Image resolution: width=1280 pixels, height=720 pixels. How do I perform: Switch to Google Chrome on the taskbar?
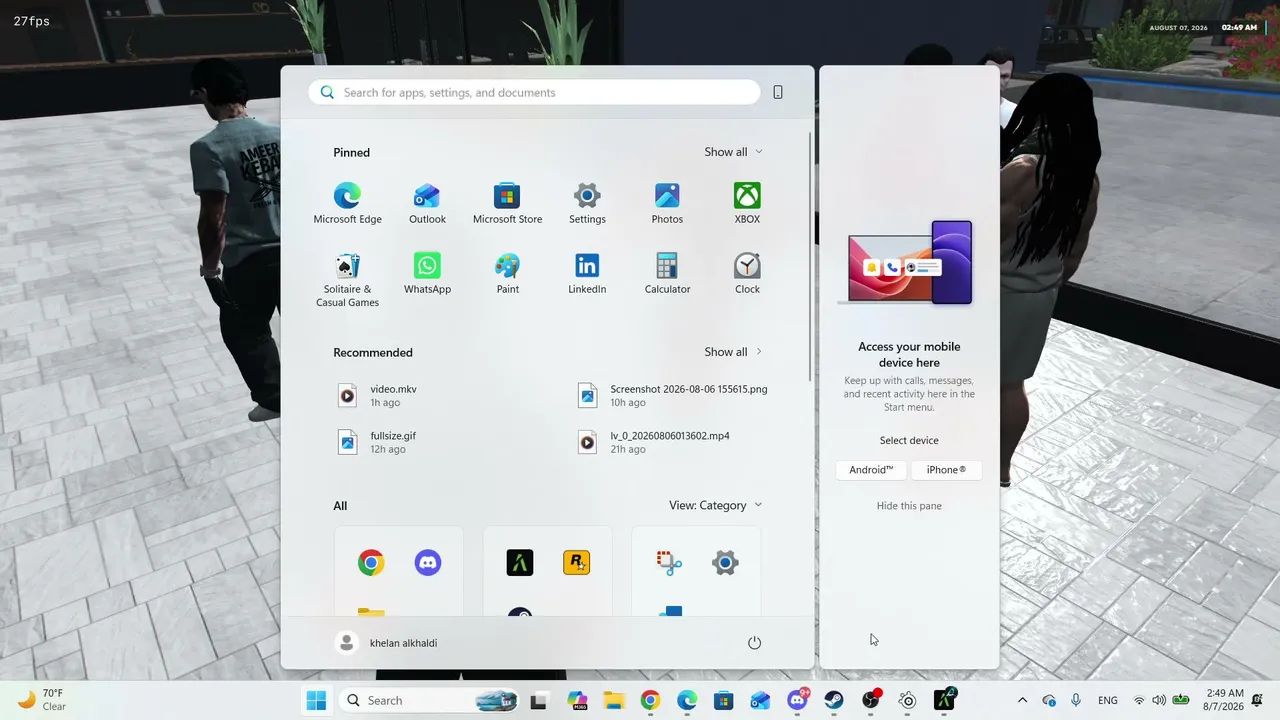pyautogui.click(x=650, y=700)
